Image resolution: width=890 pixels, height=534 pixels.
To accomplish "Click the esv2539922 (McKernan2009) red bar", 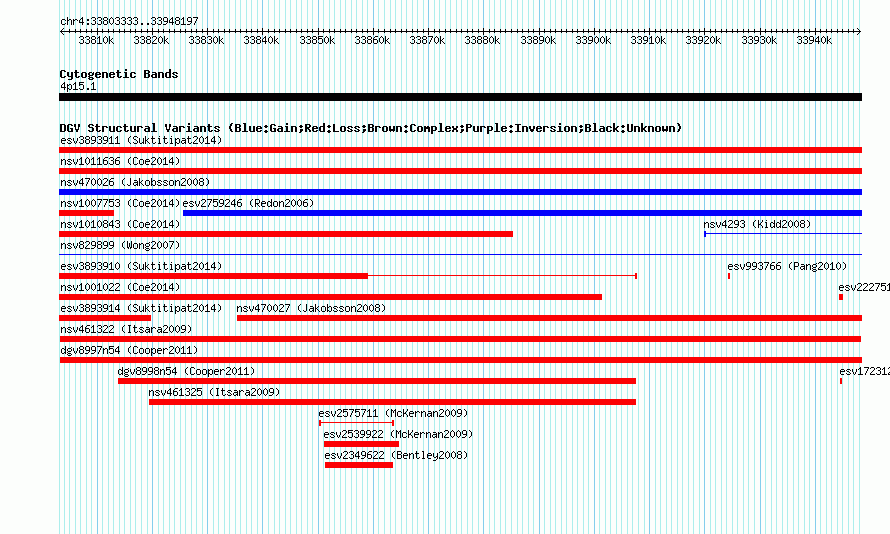I will point(362,444).
